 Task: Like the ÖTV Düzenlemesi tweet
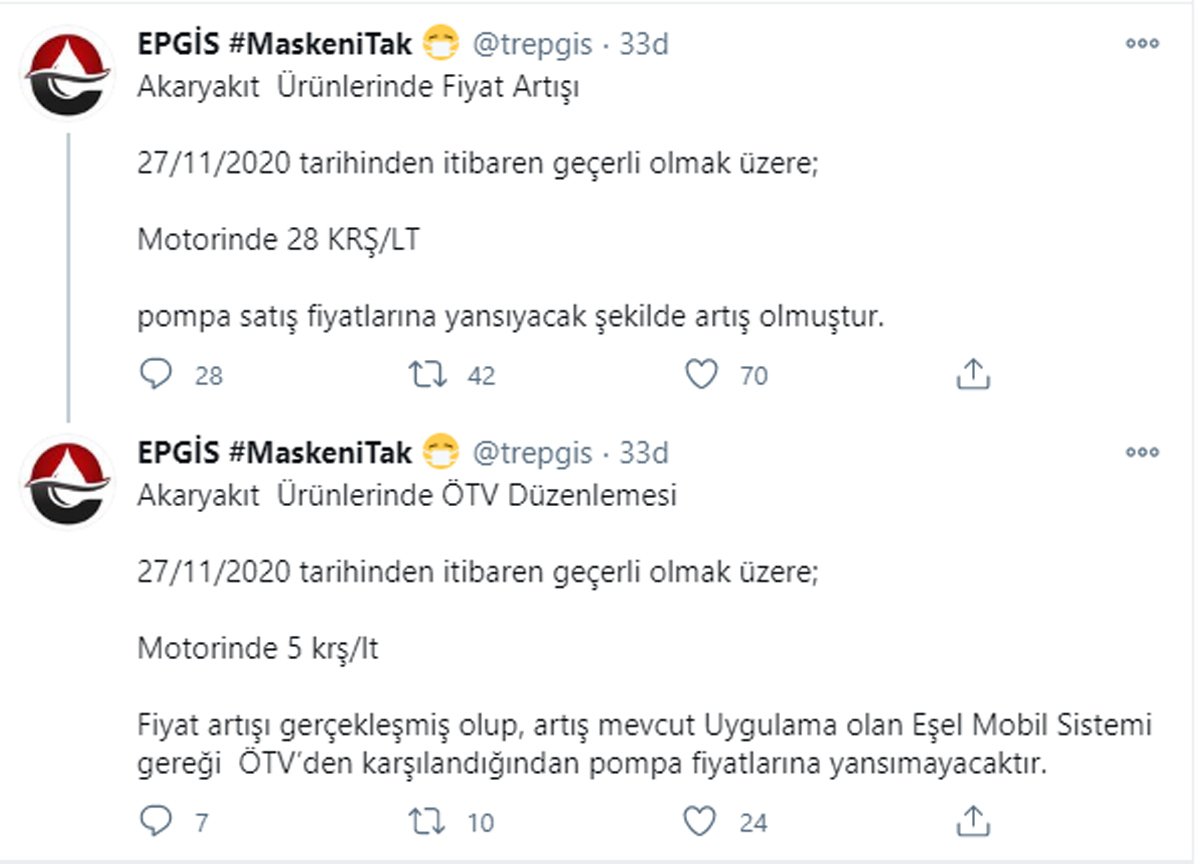(x=702, y=821)
